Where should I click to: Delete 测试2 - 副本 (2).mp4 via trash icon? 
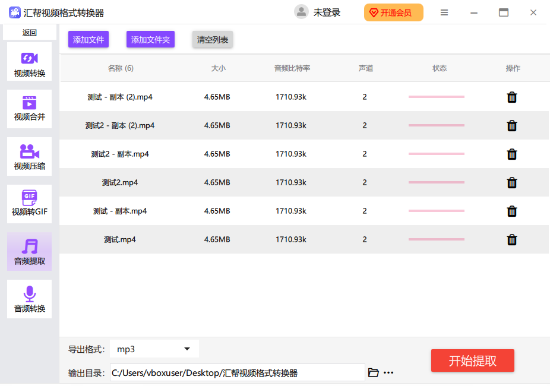click(x=512, y=126)
